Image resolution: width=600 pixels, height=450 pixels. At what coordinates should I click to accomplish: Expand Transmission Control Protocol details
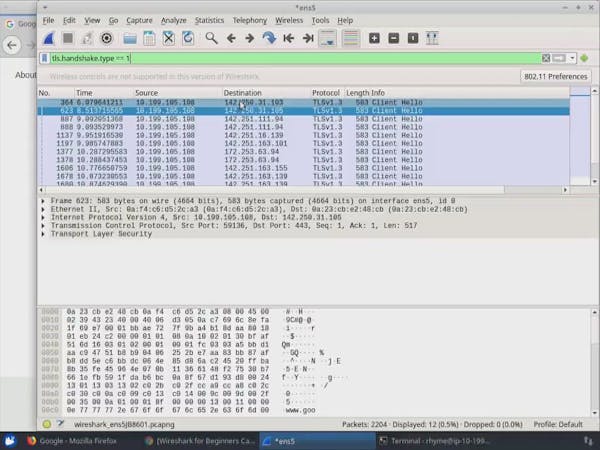pyautogui.click(x=43, y=226)
